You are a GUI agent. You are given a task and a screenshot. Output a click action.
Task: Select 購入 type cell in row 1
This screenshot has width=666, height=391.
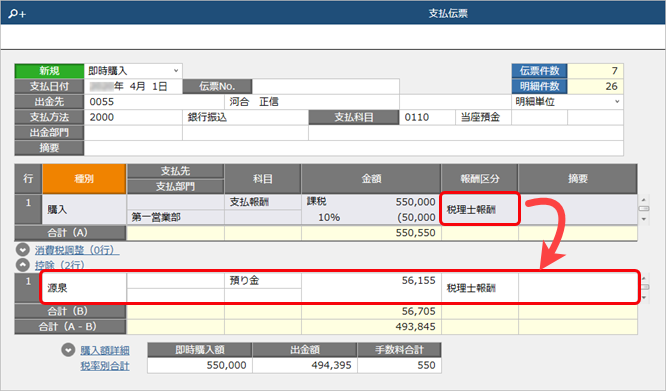pos(84,209)
